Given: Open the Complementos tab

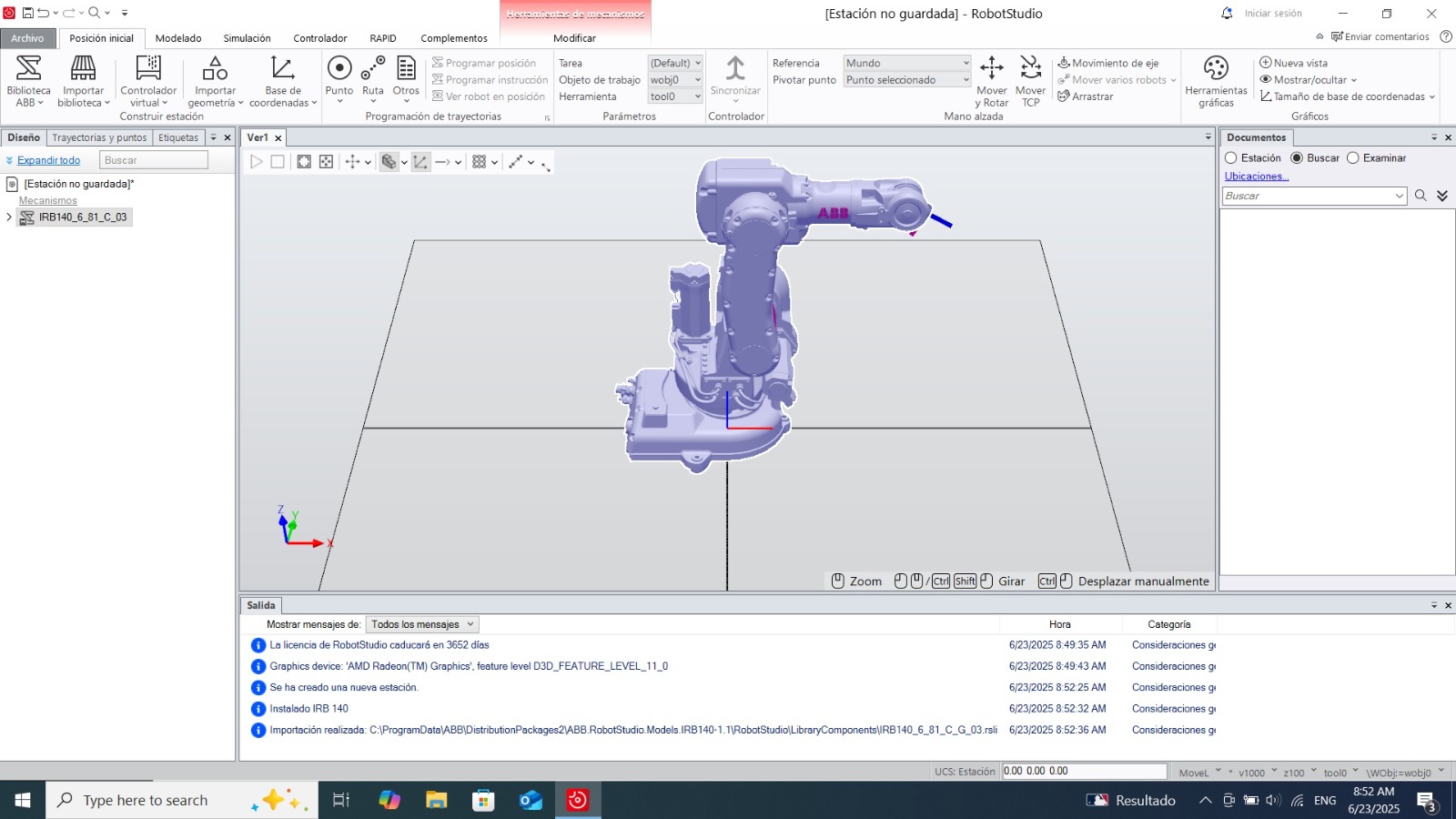Looking at the screenshot, I should pos(453,38).
